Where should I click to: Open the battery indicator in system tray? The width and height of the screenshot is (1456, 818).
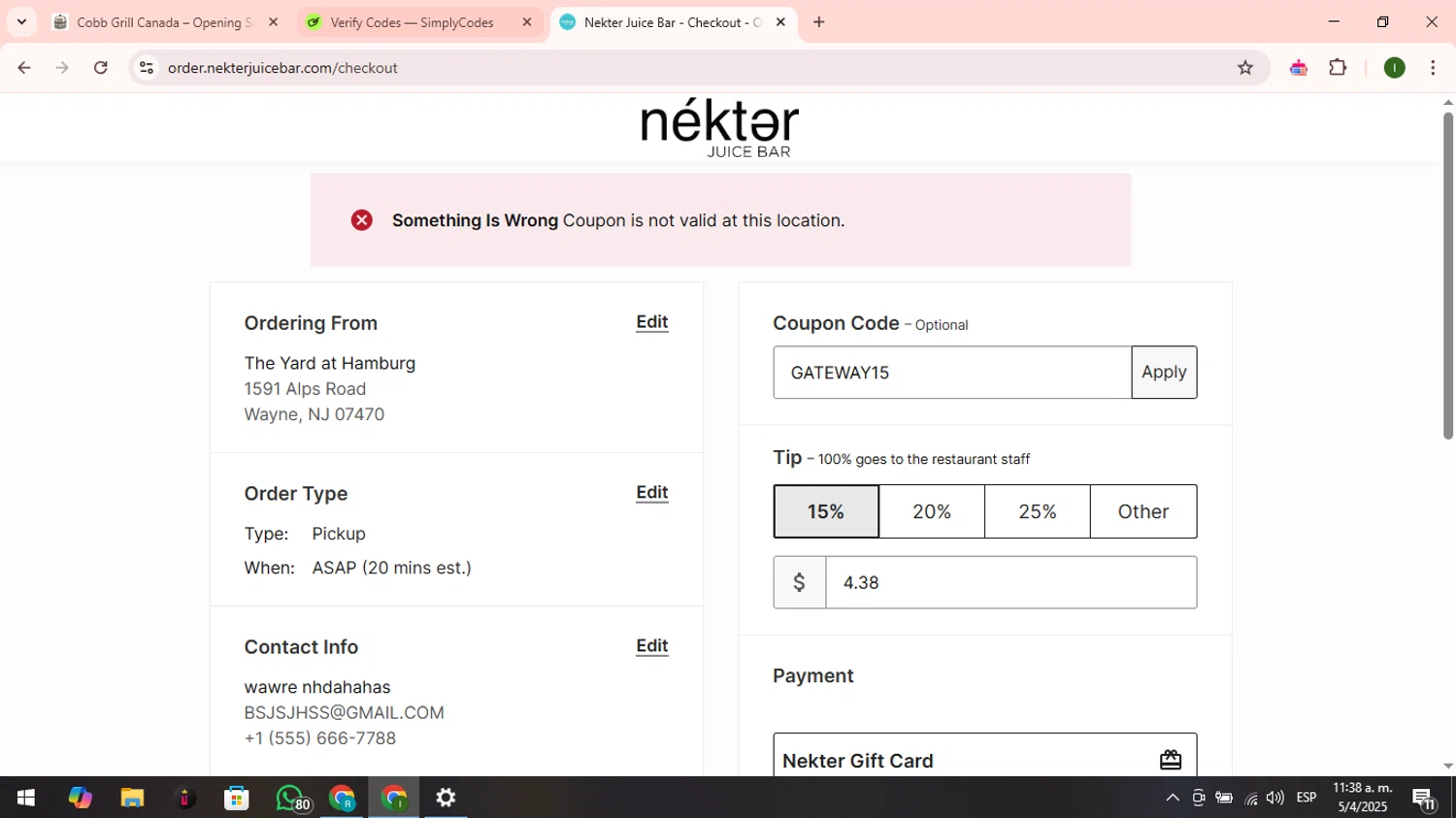pos(1224,798)
